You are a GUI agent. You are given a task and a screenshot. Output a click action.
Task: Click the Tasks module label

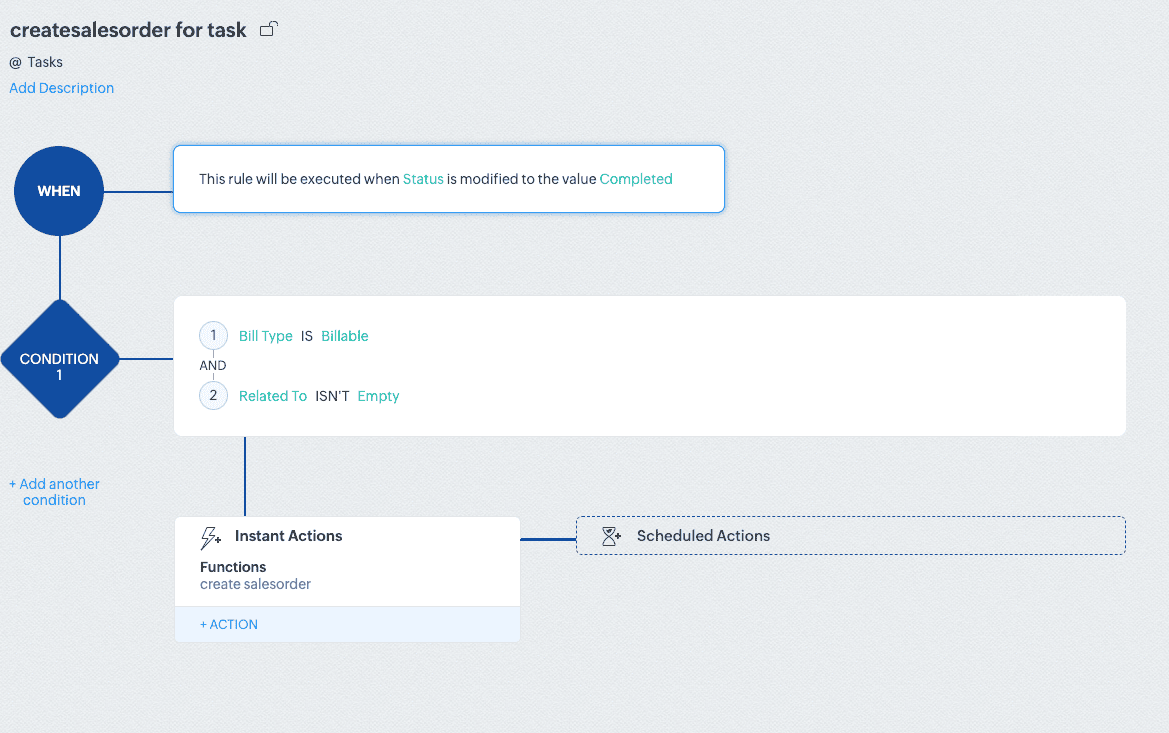[45, 62]
